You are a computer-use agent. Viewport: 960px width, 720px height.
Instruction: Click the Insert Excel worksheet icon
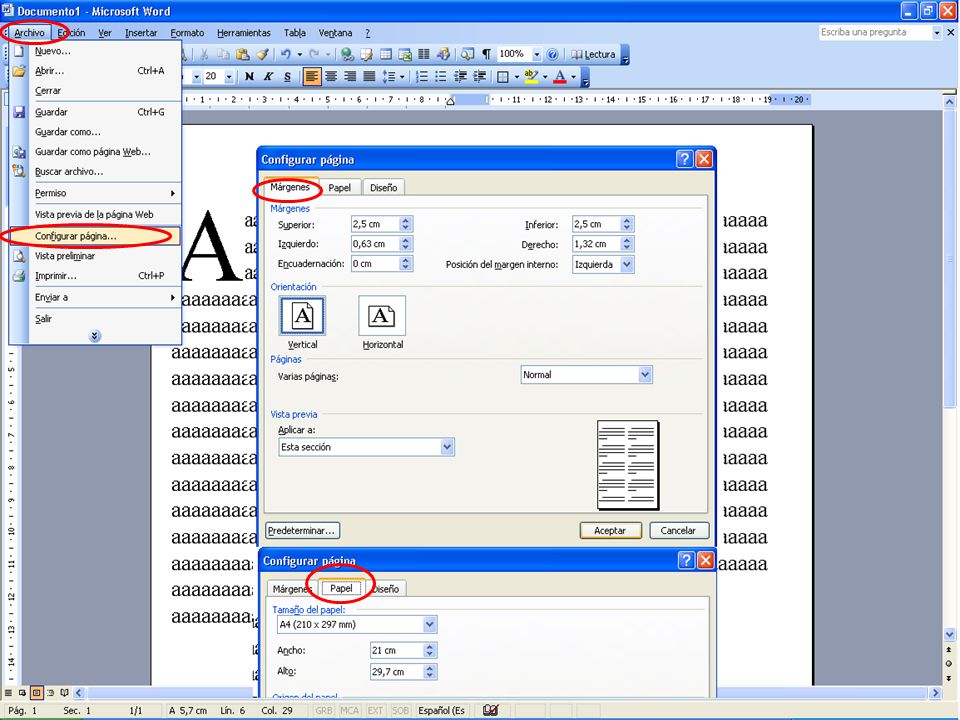point(405,54)
